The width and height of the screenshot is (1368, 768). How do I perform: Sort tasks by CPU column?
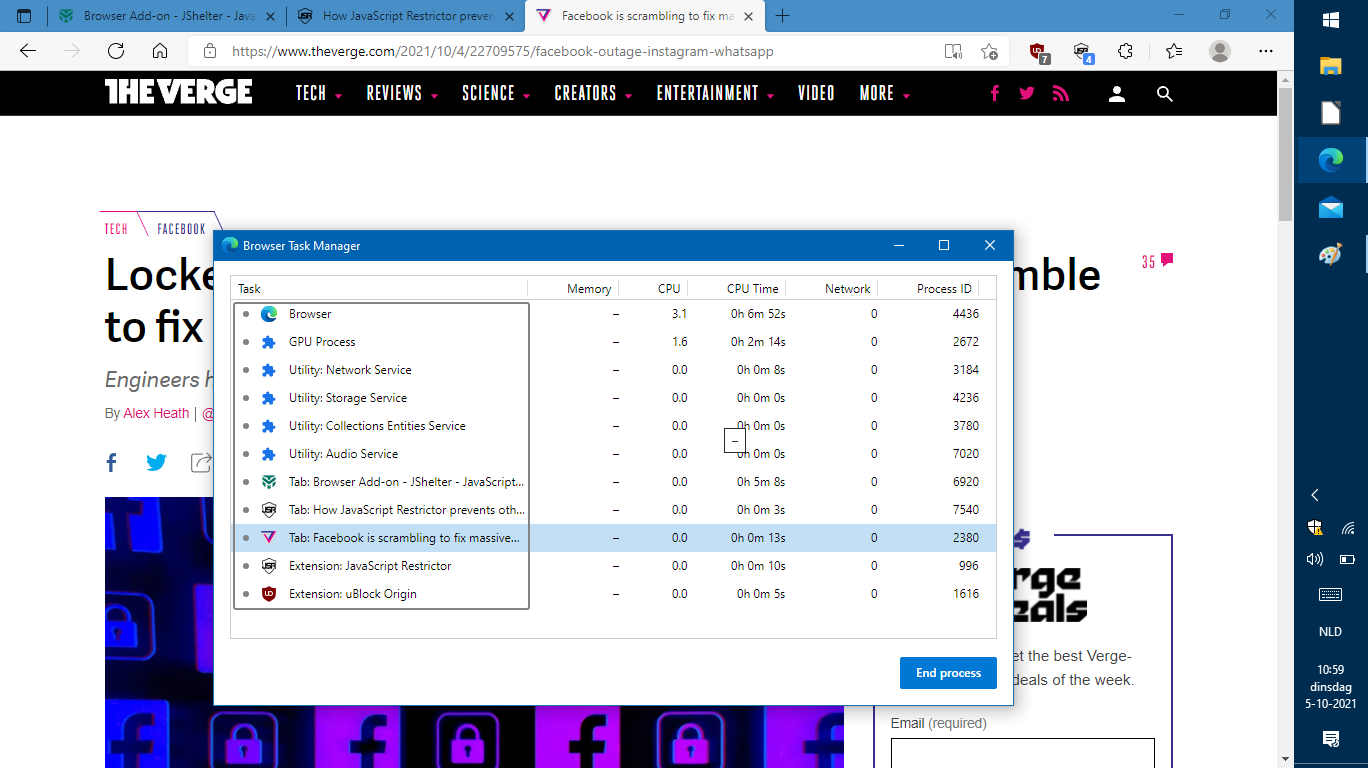[653, 288]
